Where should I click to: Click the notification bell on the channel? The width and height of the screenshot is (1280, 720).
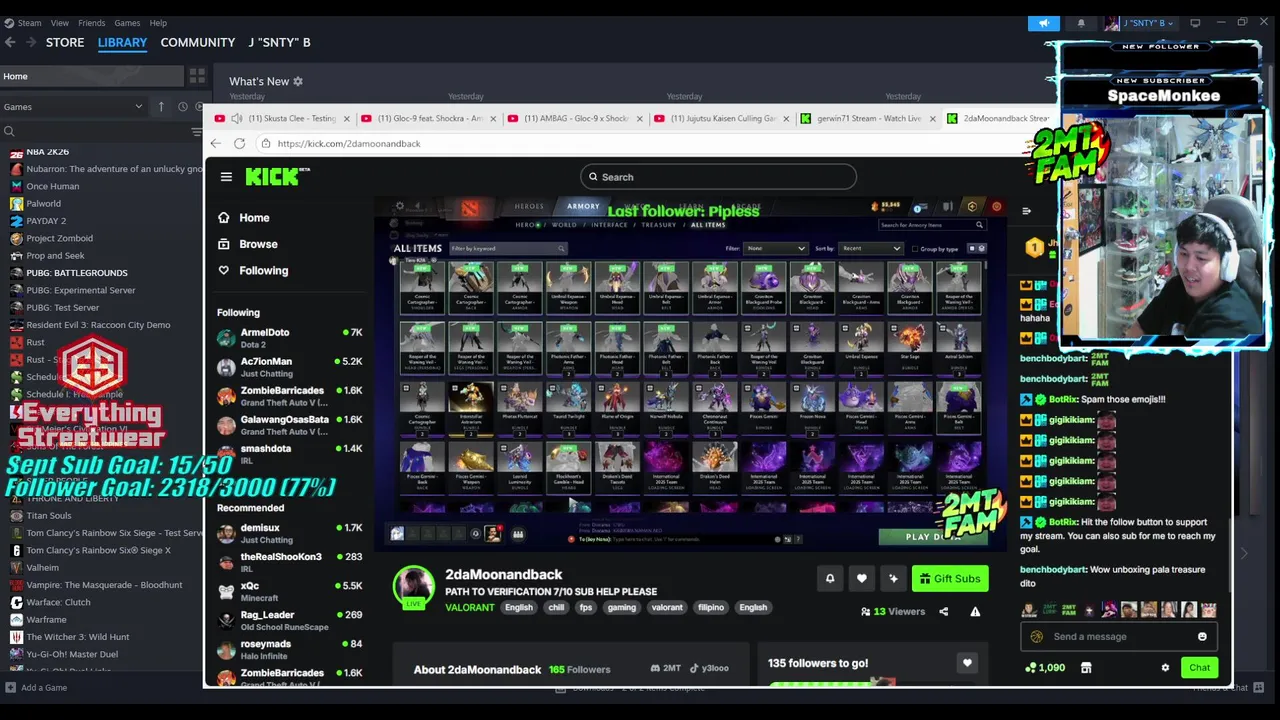(x=830, y=578)
